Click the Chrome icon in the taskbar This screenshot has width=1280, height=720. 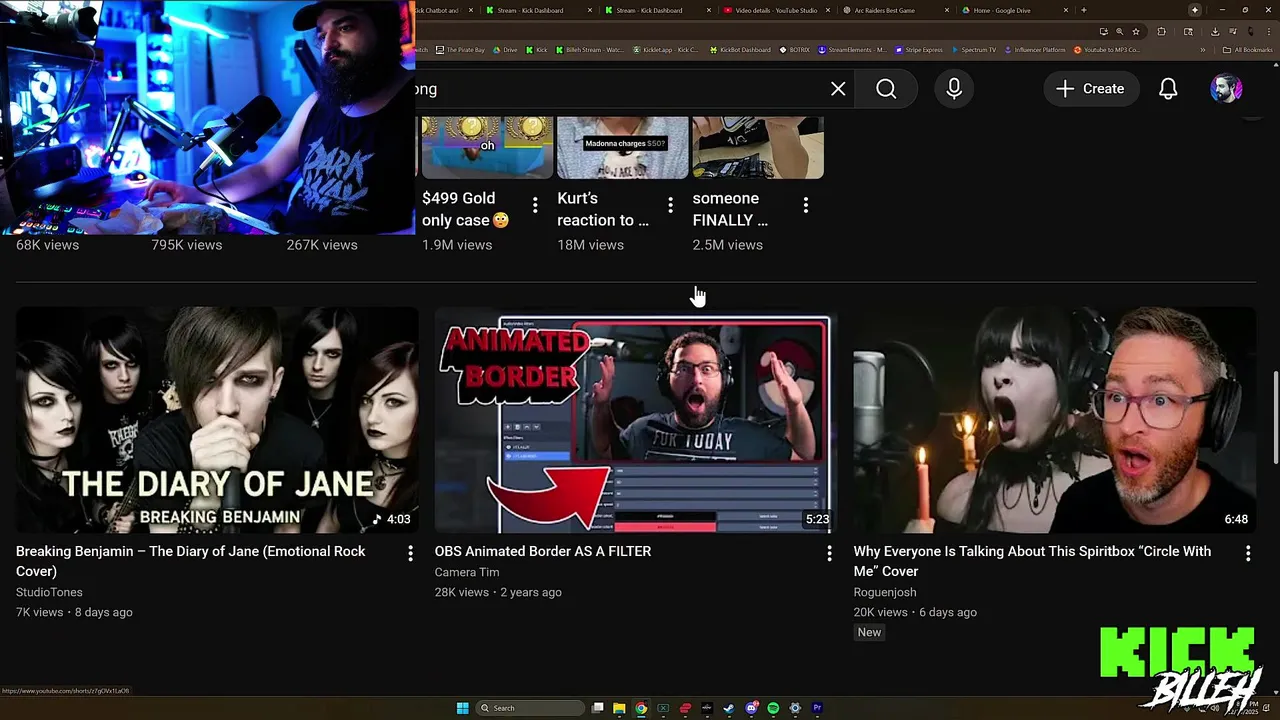pyautogui.click(x=641, y=708)
